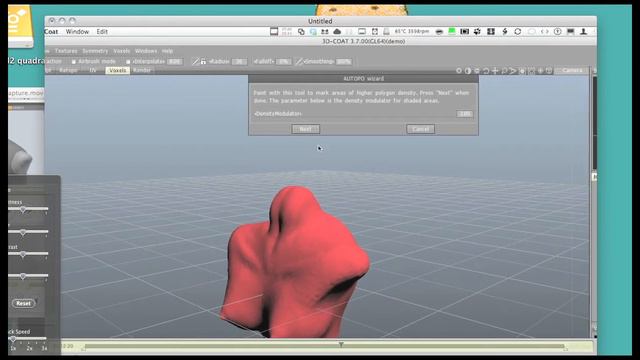Open the Window menu in macOS menu bar
This screenshot has height=360, width=640.
click(x=77, y=31)
